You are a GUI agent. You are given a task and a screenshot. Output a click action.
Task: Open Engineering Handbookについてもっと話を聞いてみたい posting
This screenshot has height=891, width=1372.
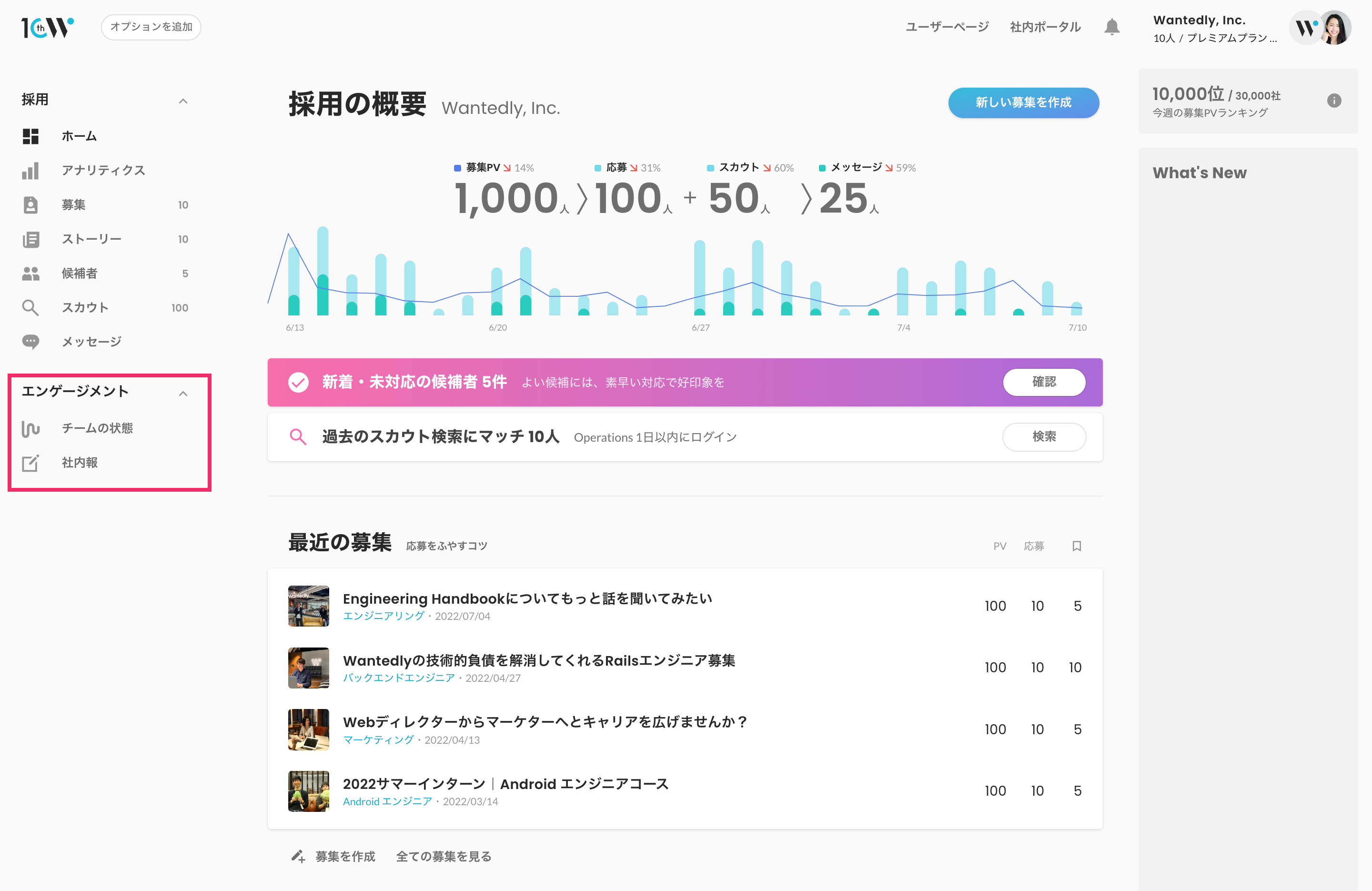click(x=527, y=598)
